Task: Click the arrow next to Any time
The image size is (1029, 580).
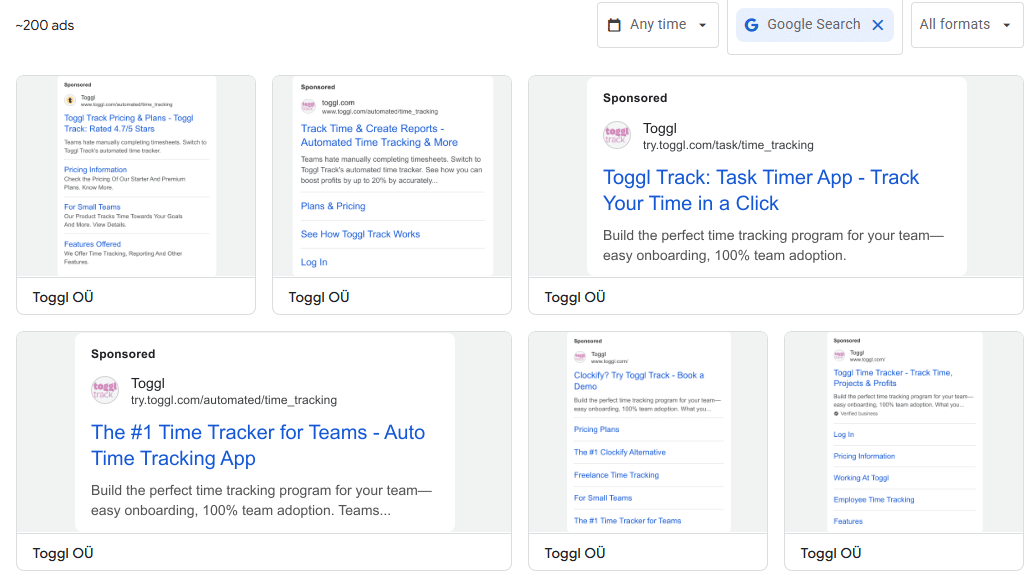Action: pyautogui.click(x=703, y=25)
